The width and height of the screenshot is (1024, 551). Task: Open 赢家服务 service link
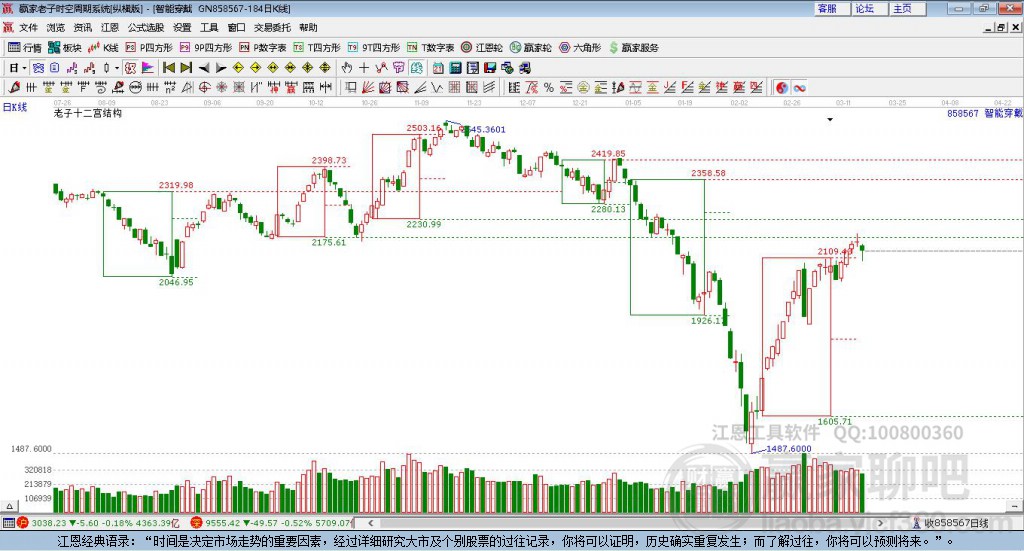(x=633, y=48)
